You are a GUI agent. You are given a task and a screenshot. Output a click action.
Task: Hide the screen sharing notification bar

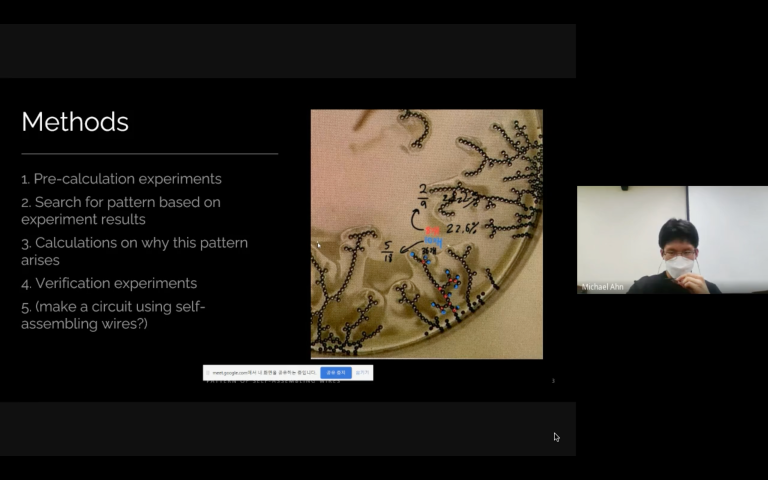point(362,372)
